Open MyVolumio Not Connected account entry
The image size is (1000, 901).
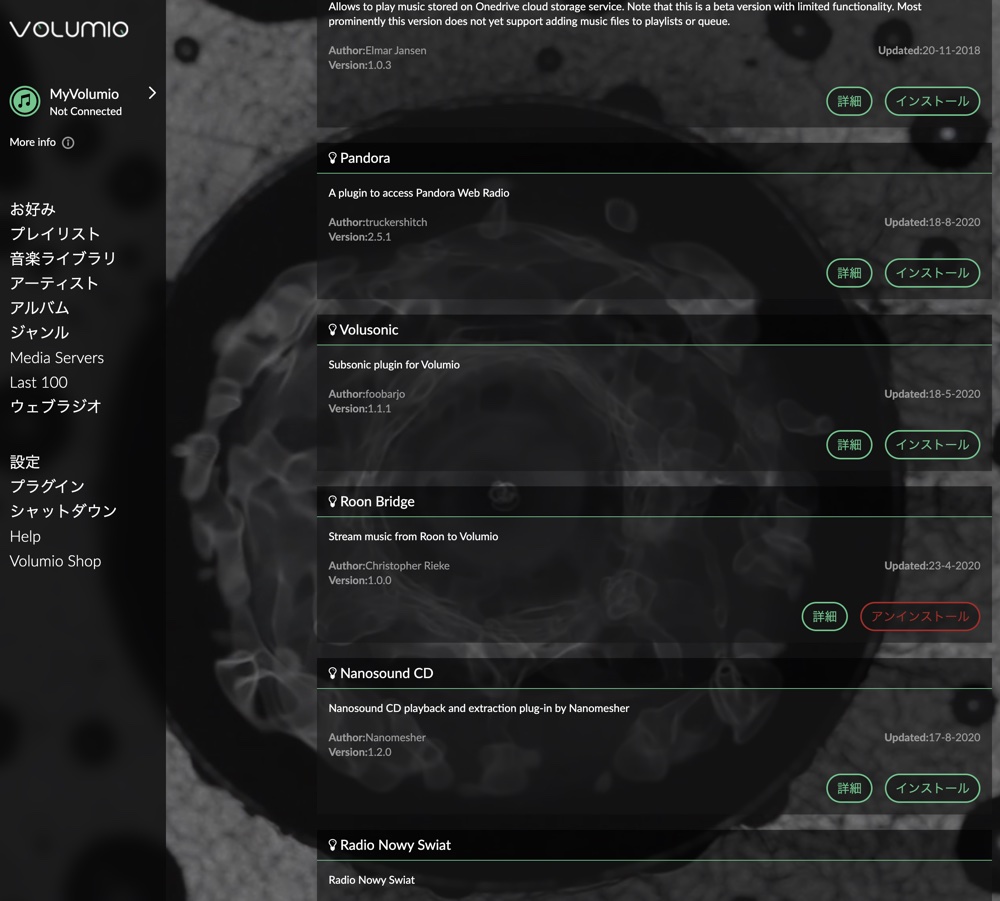click(85, 102)
